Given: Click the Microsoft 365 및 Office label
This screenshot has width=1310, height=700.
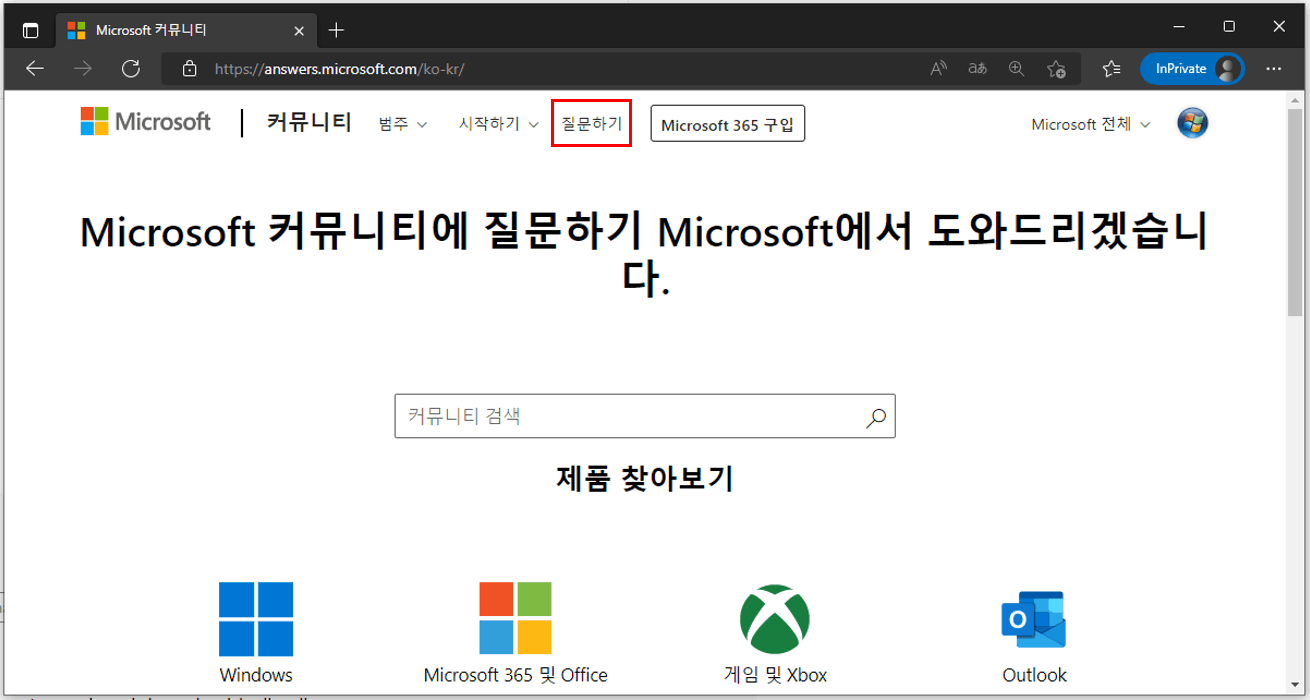Looking at the screenshot, I should (515, 675).
